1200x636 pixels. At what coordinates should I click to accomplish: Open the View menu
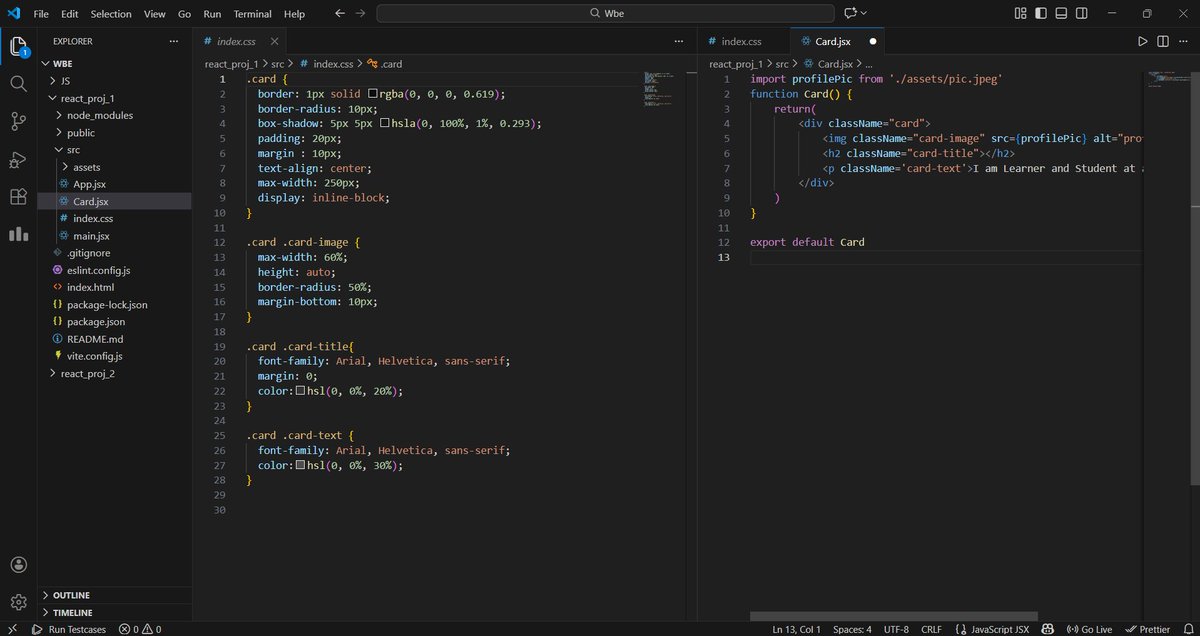(x=154, y=14)
